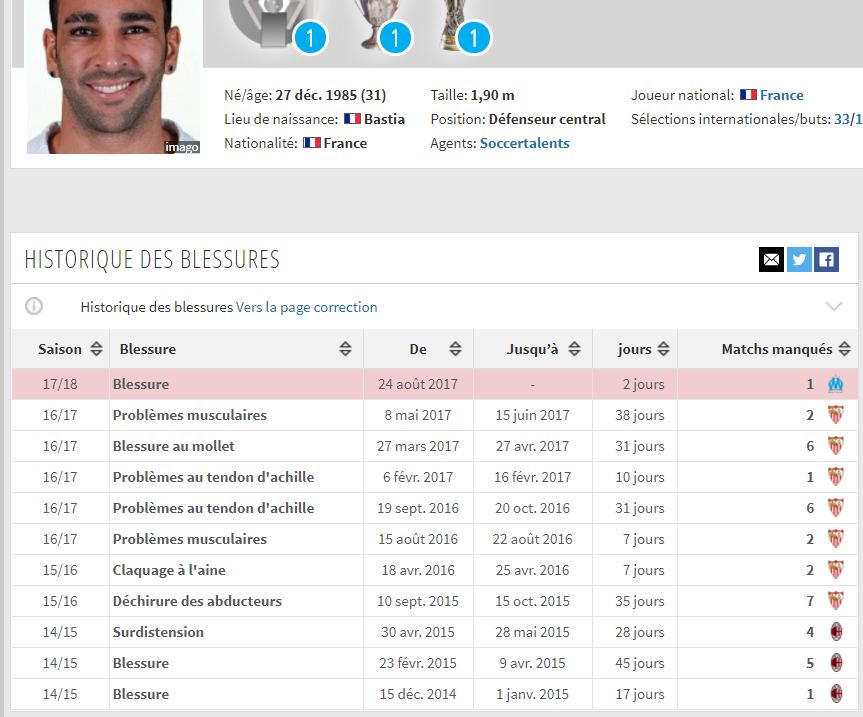863x717 pixels.
Task: Share the injury history on Twitter
Action: 799,260
